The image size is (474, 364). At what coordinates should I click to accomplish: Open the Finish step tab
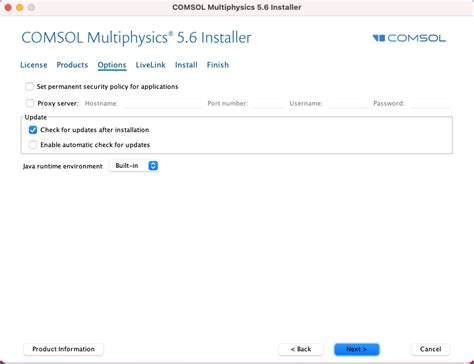click(x=218, y=65)
